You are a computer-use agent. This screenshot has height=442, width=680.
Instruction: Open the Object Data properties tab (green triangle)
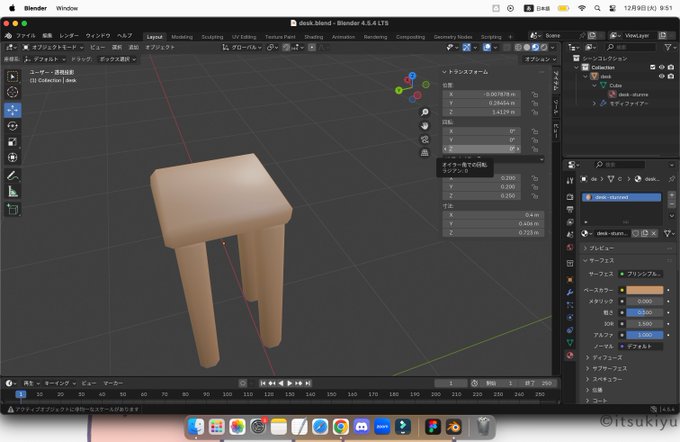[x=570, y=343]
